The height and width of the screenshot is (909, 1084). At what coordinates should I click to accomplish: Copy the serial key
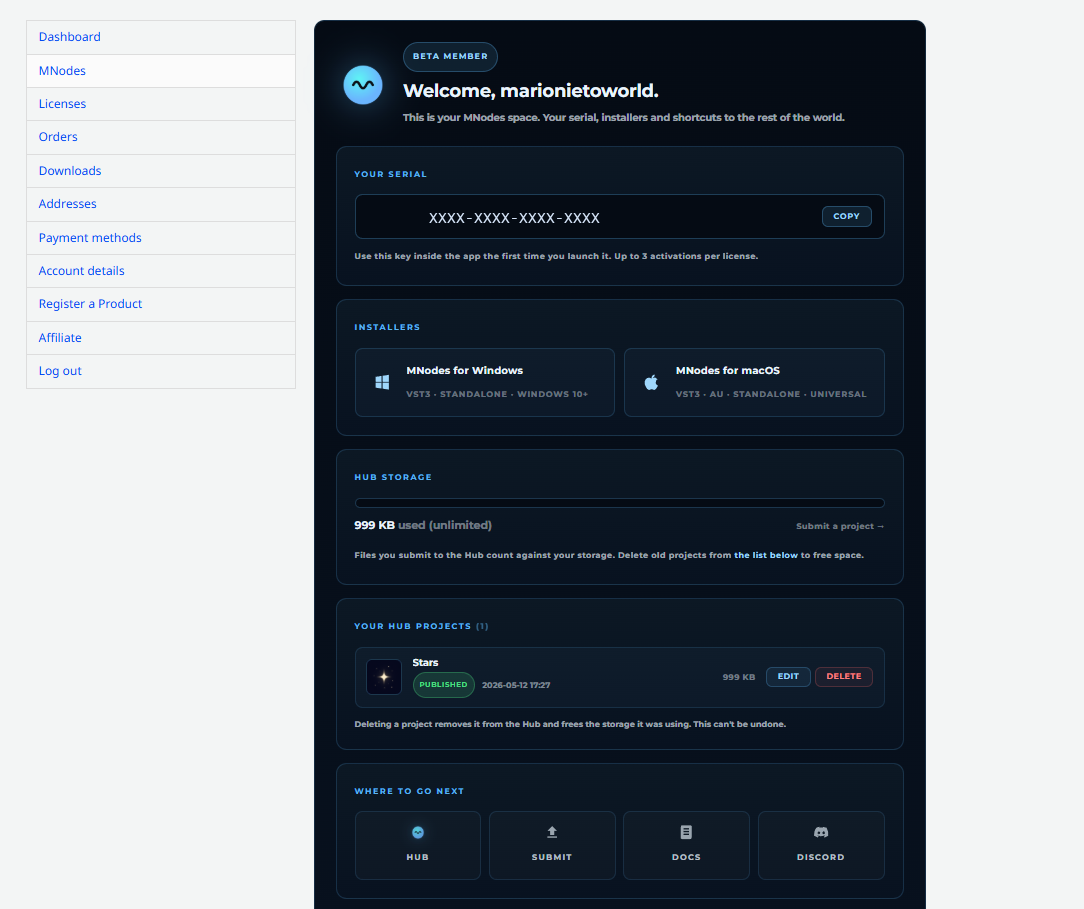click(x=846, y=216)
